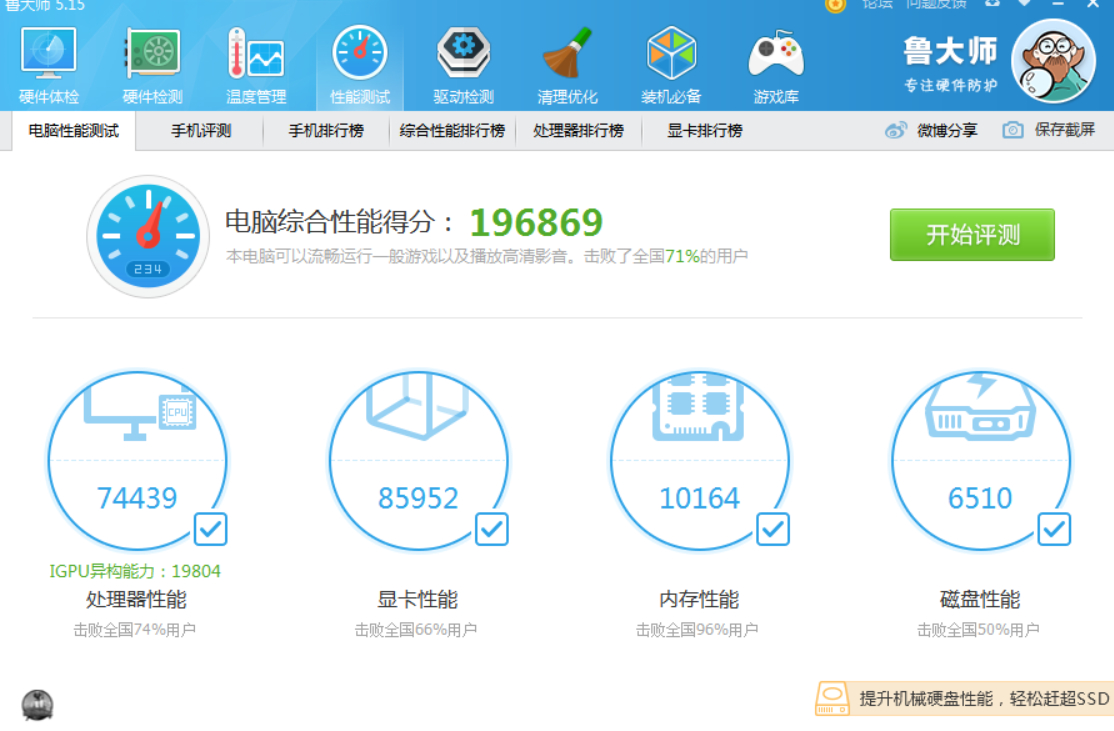Click the memory score 10164
Image resolution: width=1114 pixels, height=731 pixels.
(700, 498)
